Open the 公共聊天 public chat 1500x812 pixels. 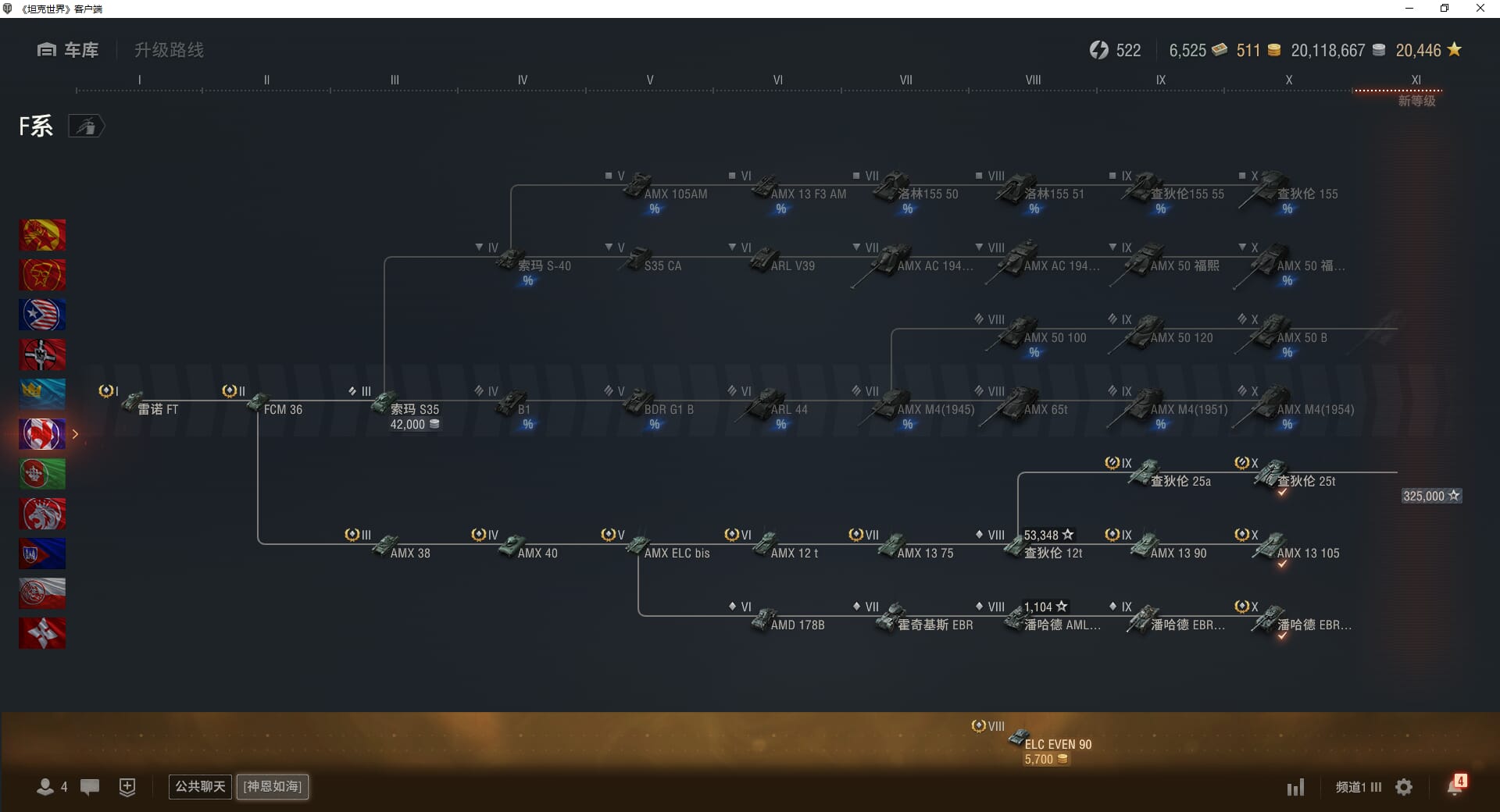[x=200, y=786]
